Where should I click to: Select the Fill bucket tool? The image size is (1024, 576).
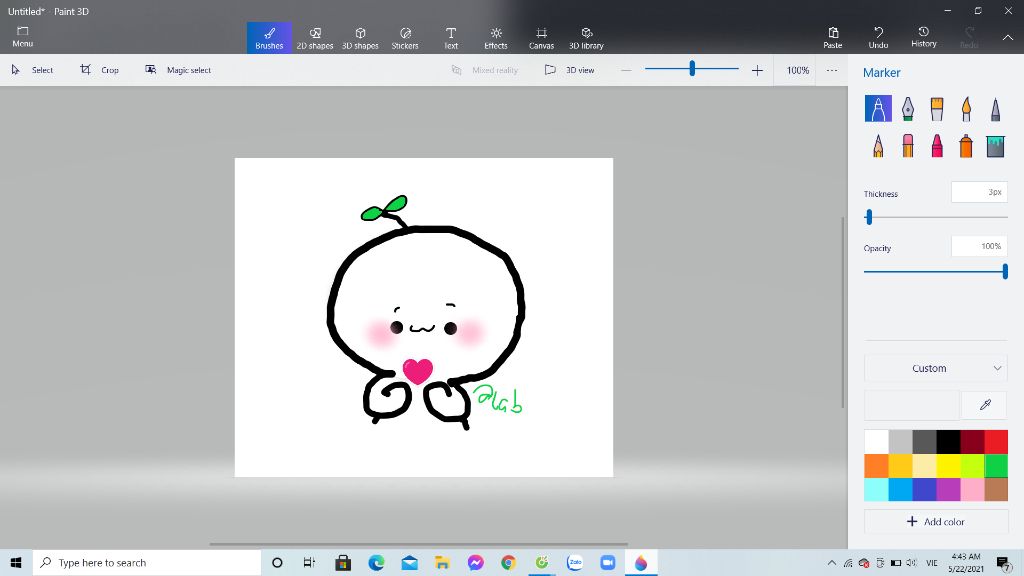(x=995, y=146)
